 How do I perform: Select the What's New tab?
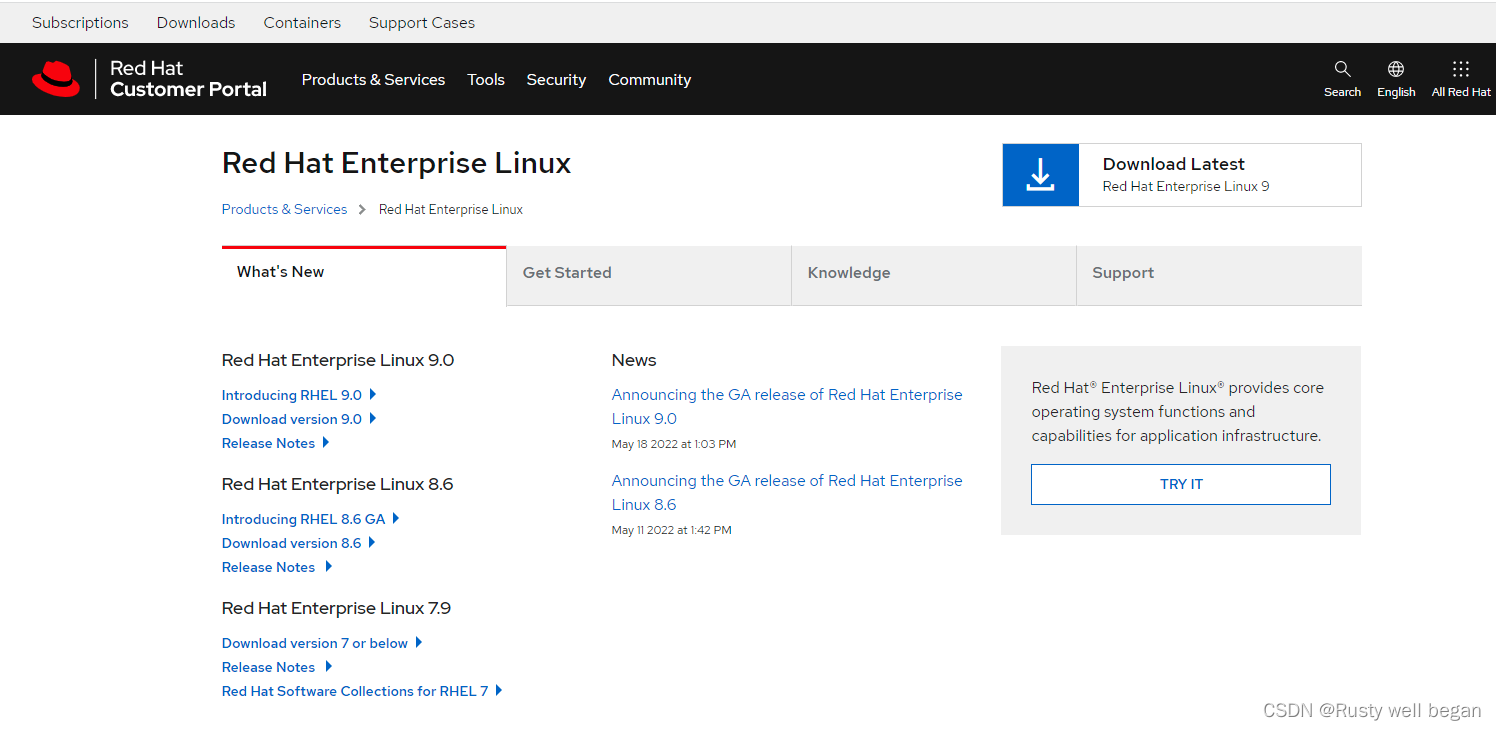(x=364, y=275)
